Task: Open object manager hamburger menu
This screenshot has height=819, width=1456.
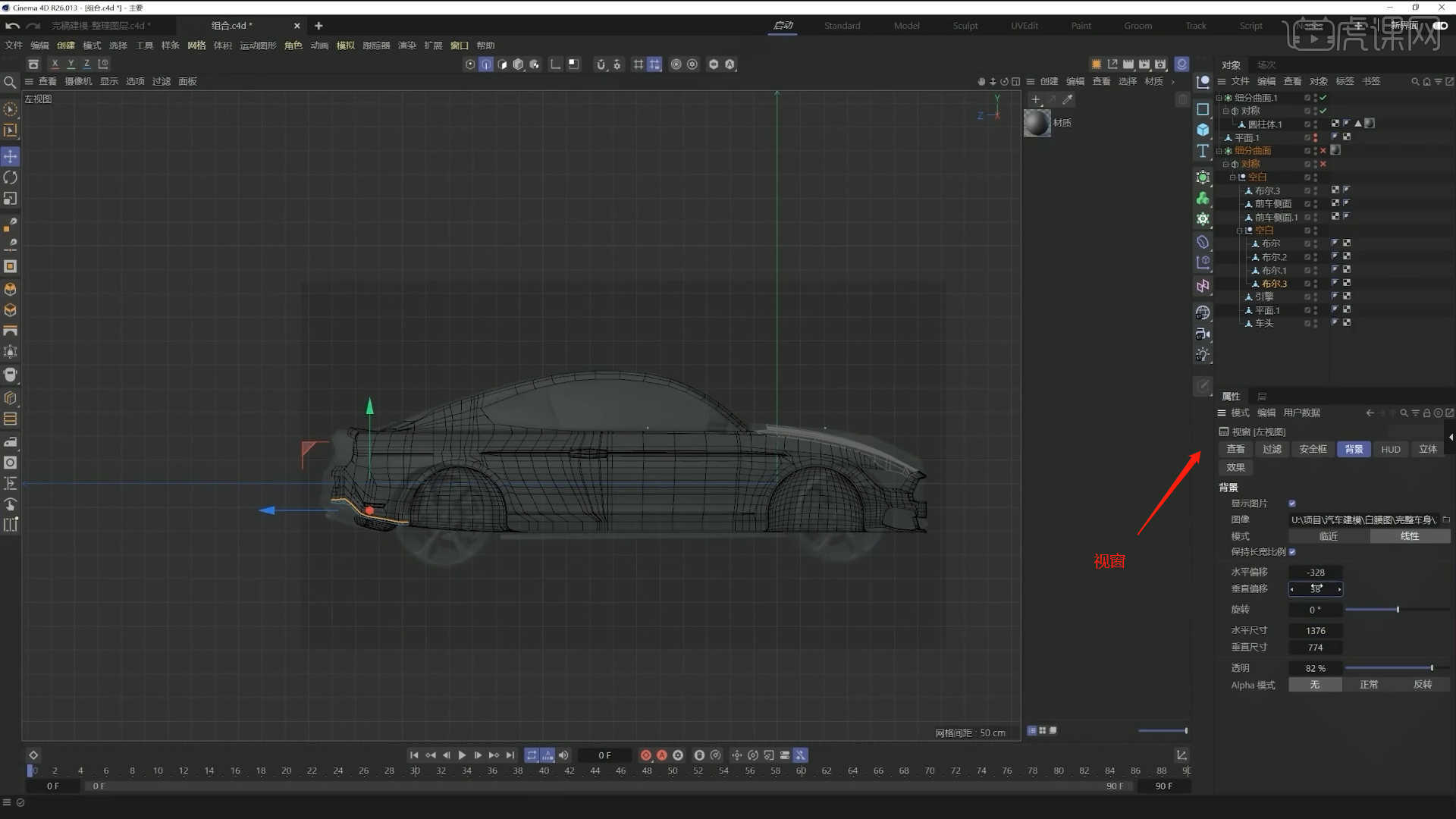Action: pyautogui.click(x=1222, y=81)
